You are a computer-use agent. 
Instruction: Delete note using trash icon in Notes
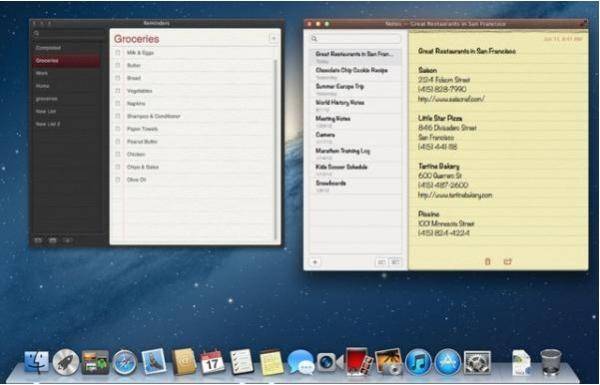point(488,262)
